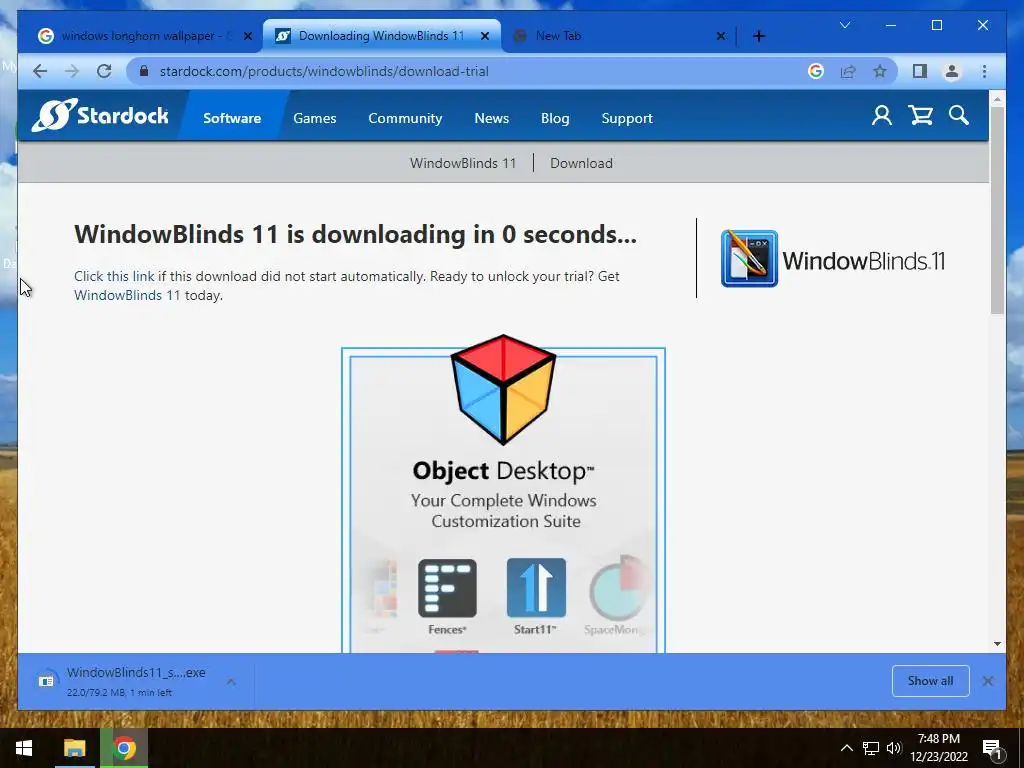Click the Object Desktop cube logo
The image size is (1024, 768).
click(x=503, y=389)
